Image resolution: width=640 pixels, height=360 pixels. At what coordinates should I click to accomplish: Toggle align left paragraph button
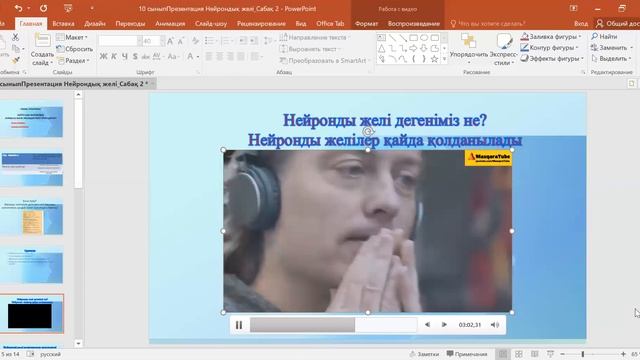click(209, 56)
